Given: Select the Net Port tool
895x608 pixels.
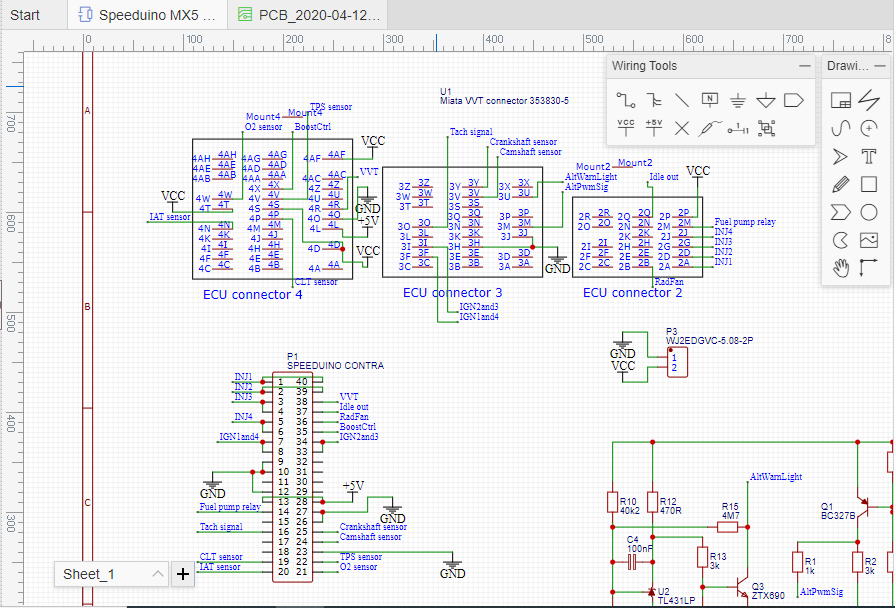Looking at the screenshot, I should (x=793, y=100).
